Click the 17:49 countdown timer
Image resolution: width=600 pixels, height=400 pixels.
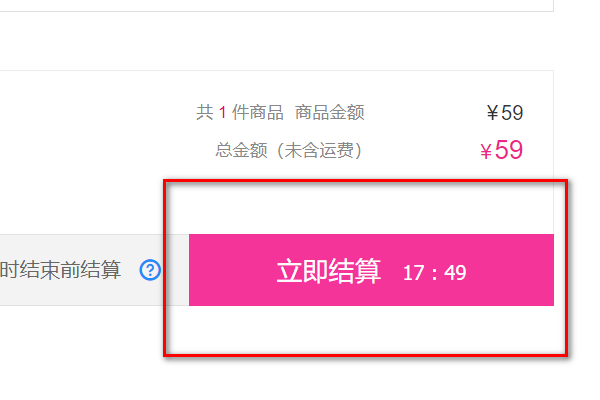point(435,273)
